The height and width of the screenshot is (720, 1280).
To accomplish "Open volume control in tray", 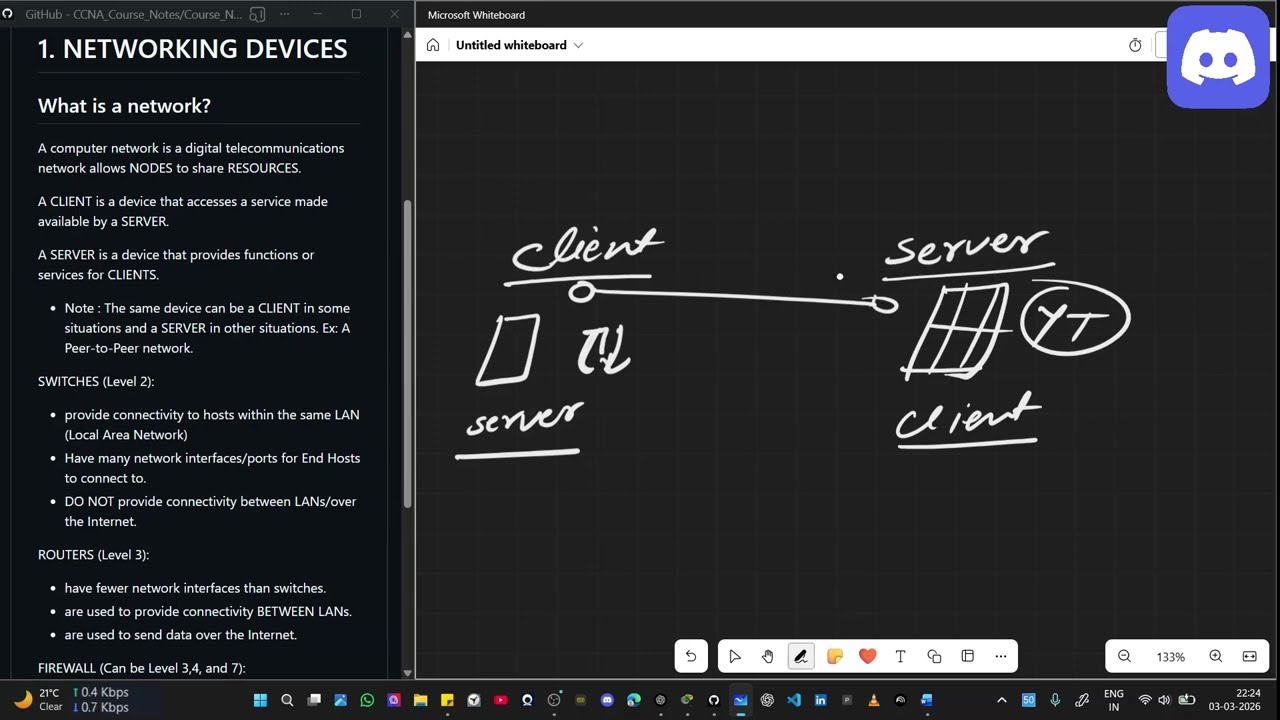I will [1164, 700].
